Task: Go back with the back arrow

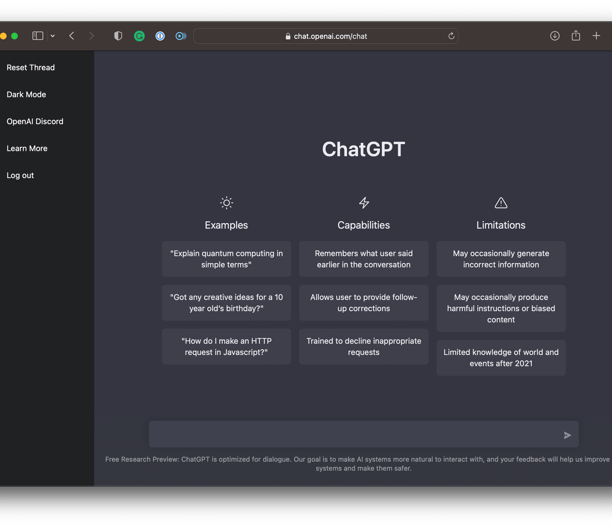Action: [x=71, y=36]
